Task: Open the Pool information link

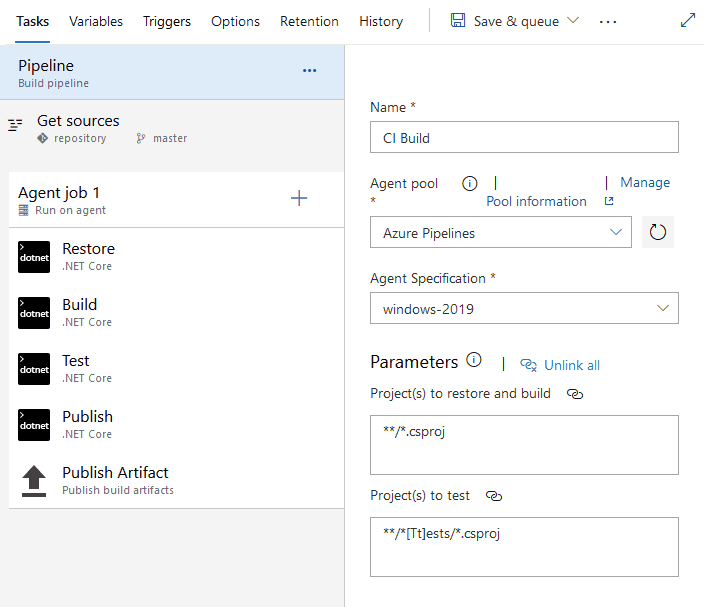Action: [x=536, y=201]
